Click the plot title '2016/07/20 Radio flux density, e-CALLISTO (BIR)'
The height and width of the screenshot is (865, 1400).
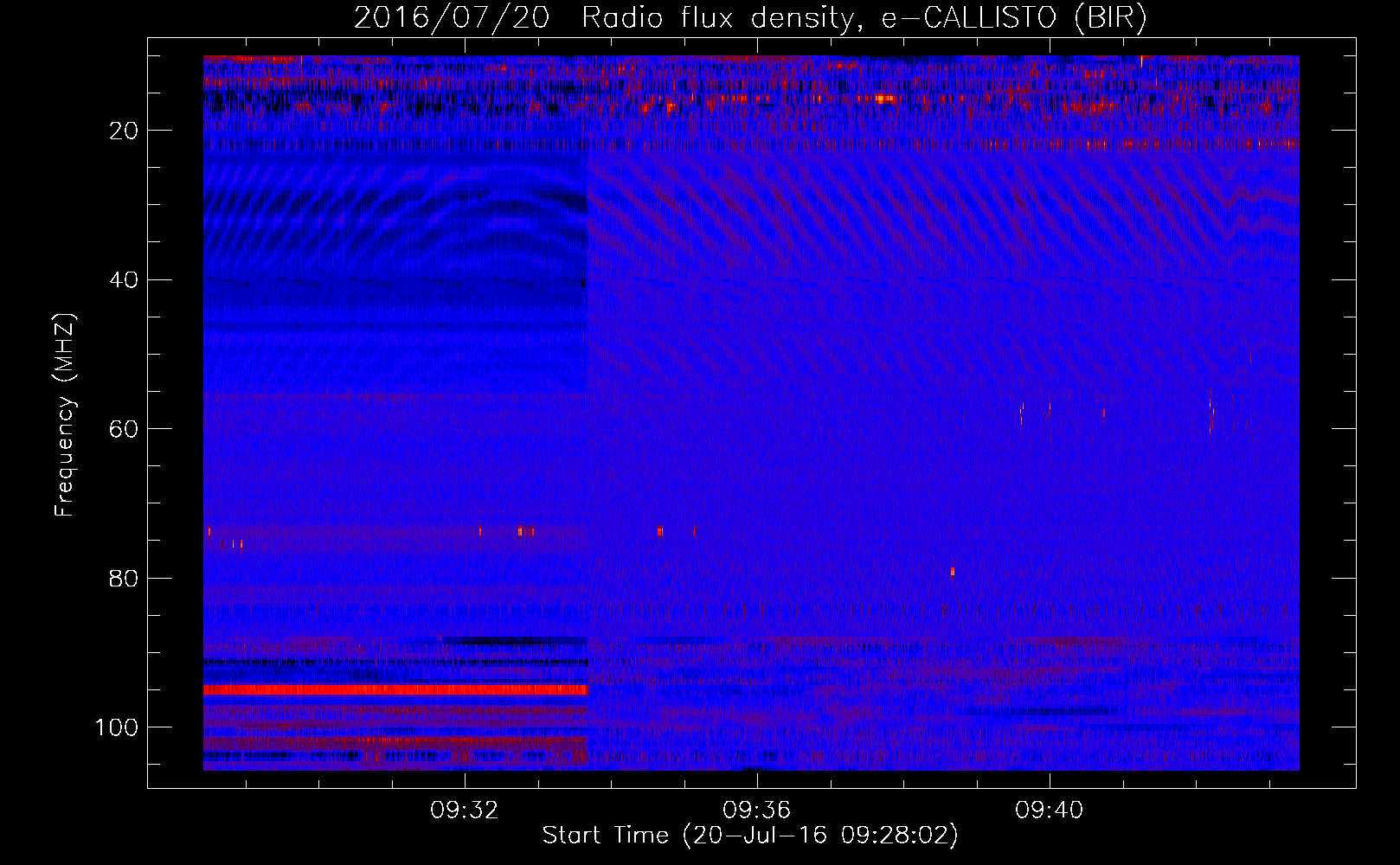coord(750,18)
